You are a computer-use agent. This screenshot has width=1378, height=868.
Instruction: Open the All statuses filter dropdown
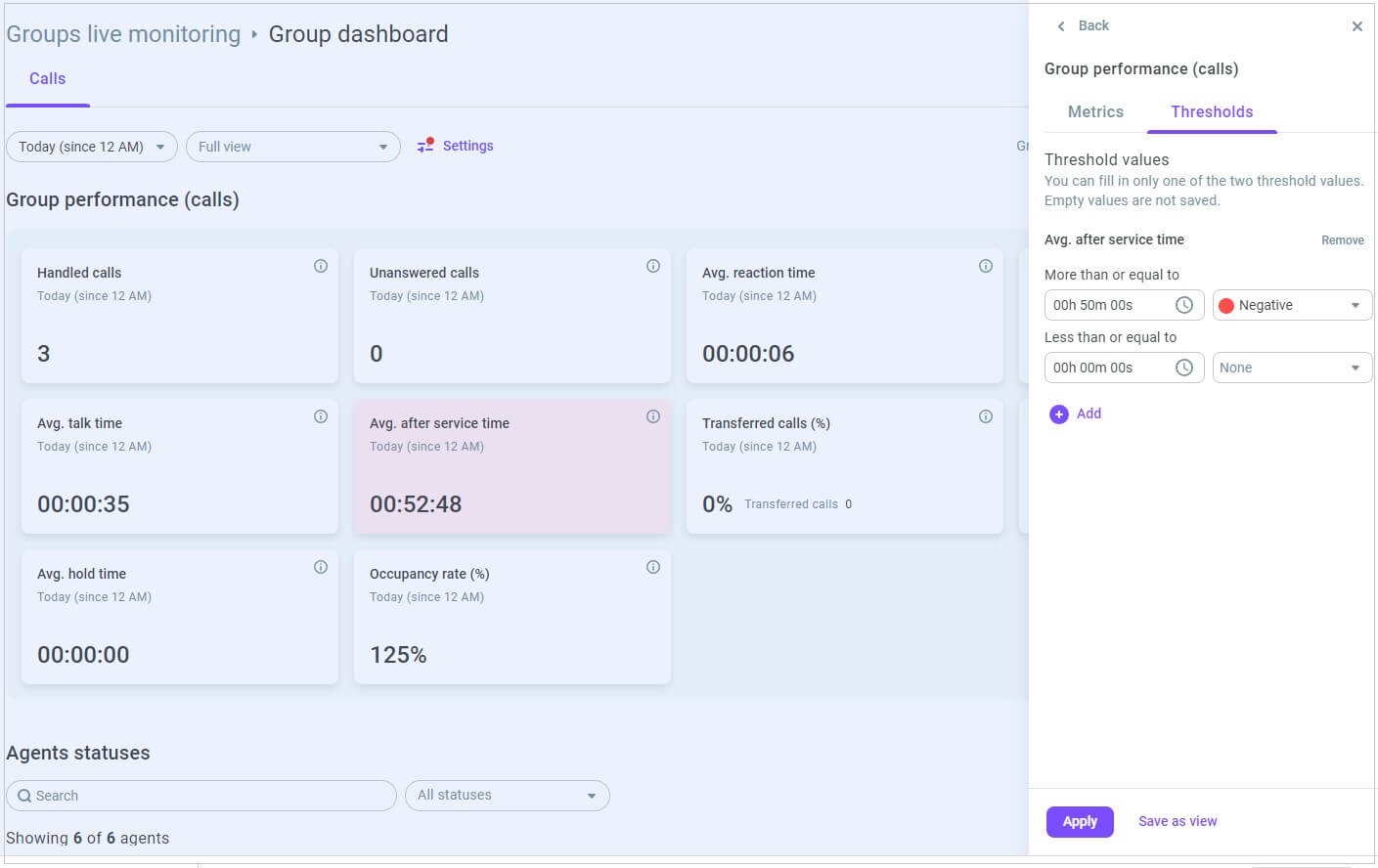pyautogui.click(x=508, y=796)
